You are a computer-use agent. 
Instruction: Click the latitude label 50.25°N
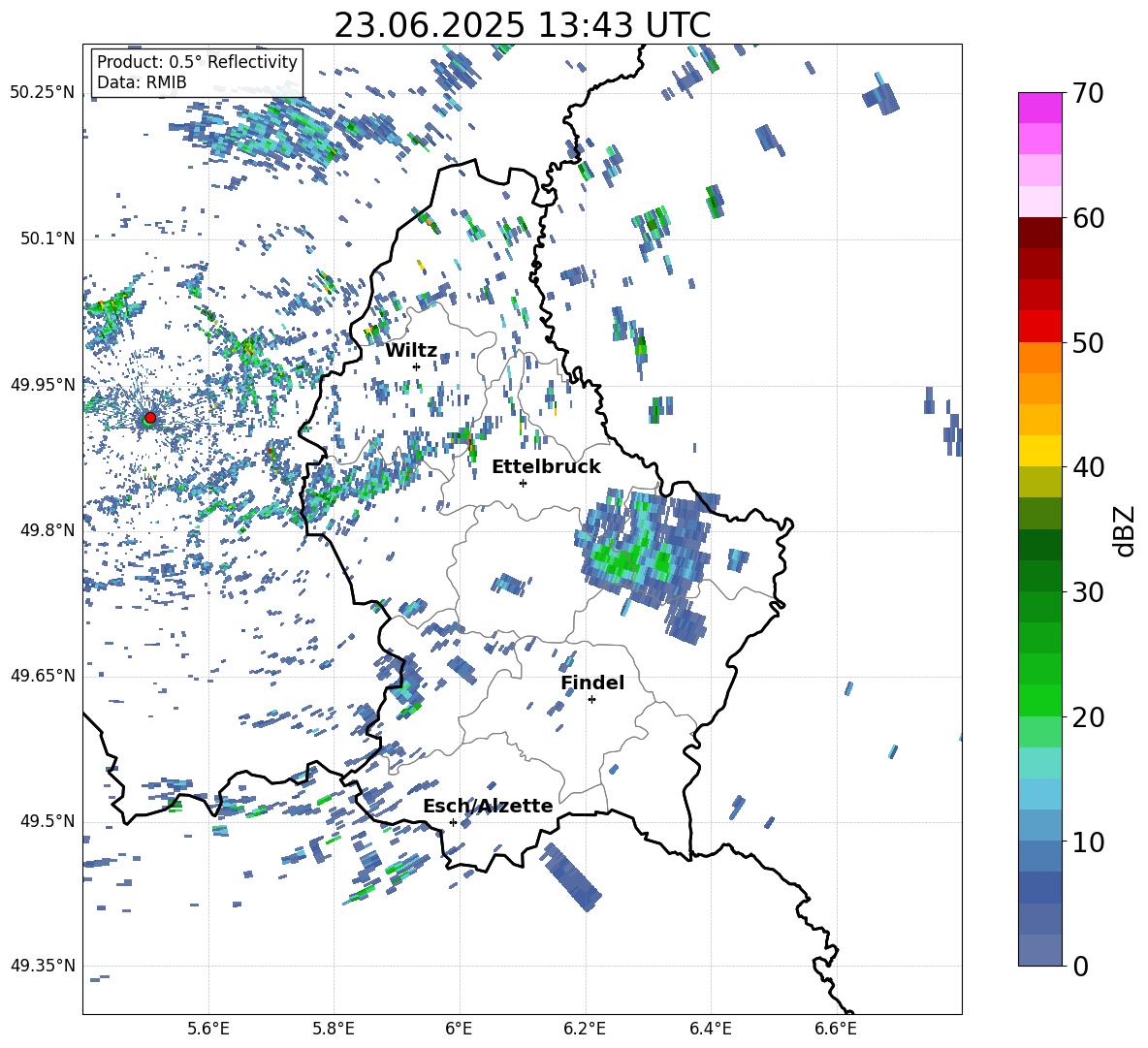[42, 93]
